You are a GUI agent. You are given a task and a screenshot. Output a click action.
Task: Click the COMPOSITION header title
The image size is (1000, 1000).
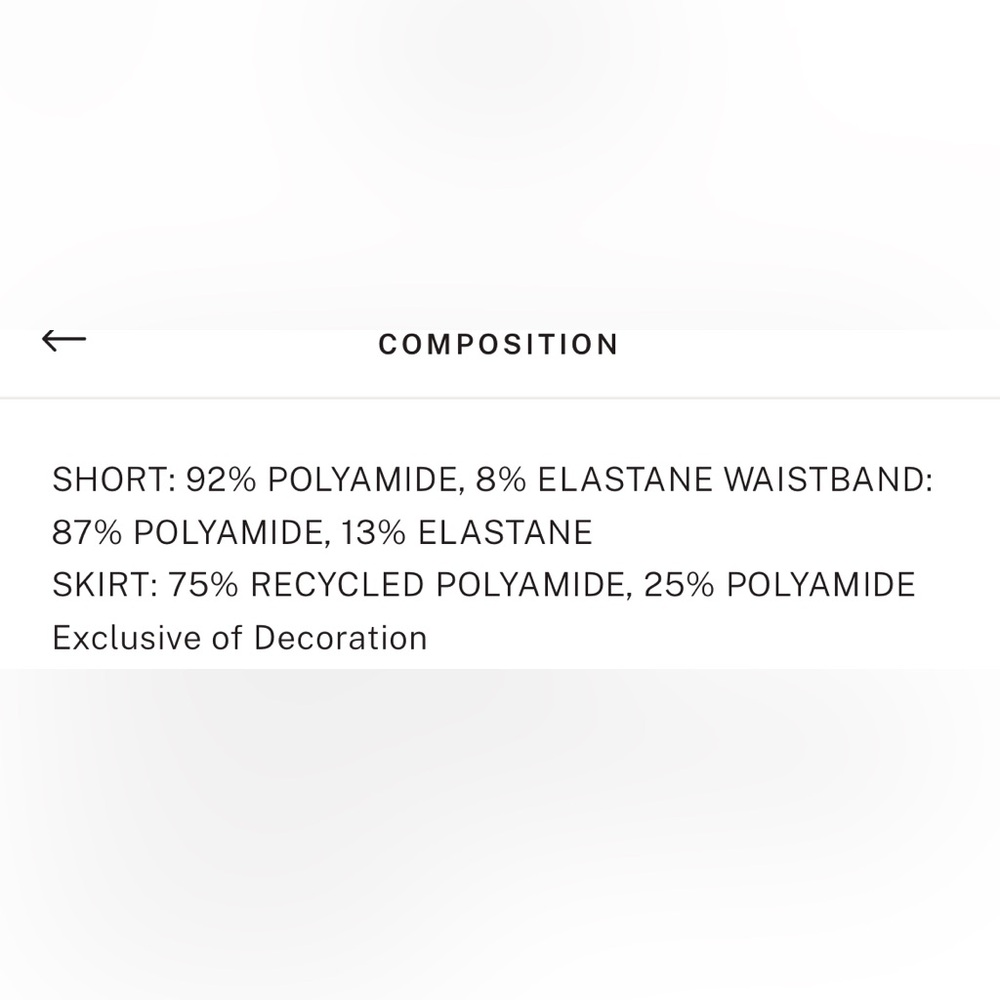[x=498, y=344]
